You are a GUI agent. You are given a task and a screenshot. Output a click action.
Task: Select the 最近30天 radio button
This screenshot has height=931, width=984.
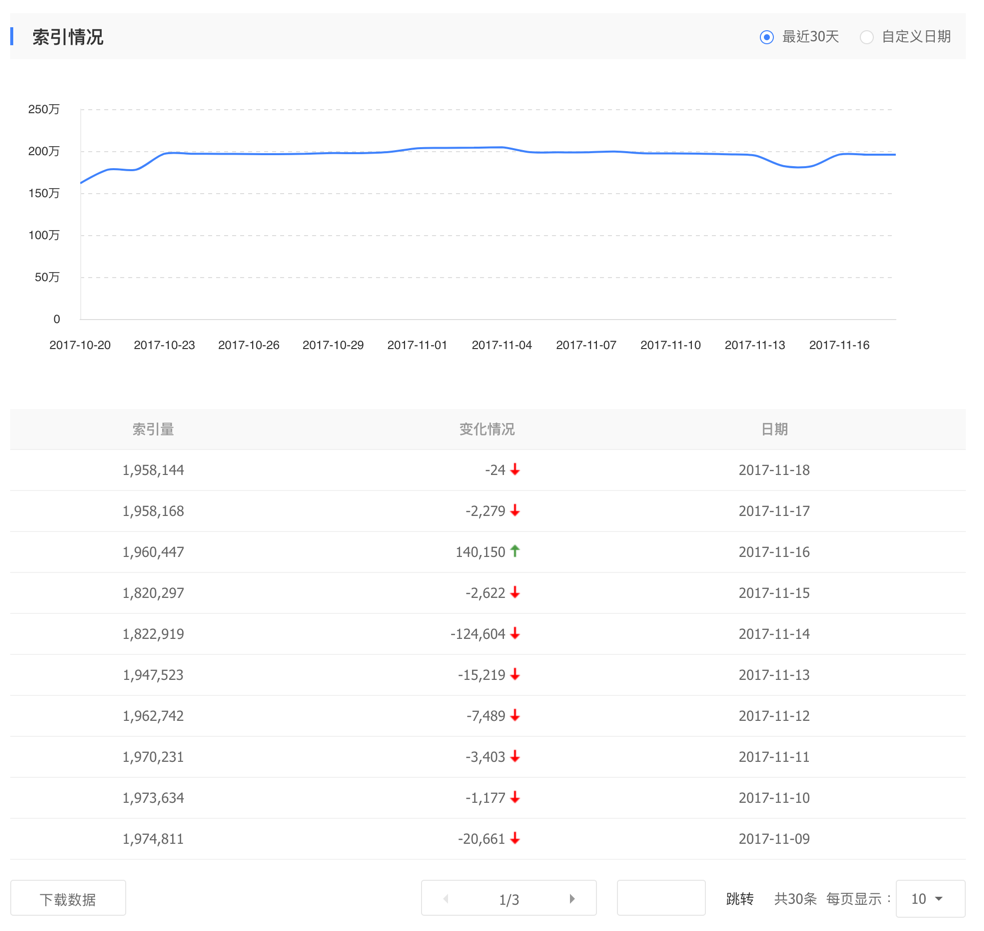766,37
